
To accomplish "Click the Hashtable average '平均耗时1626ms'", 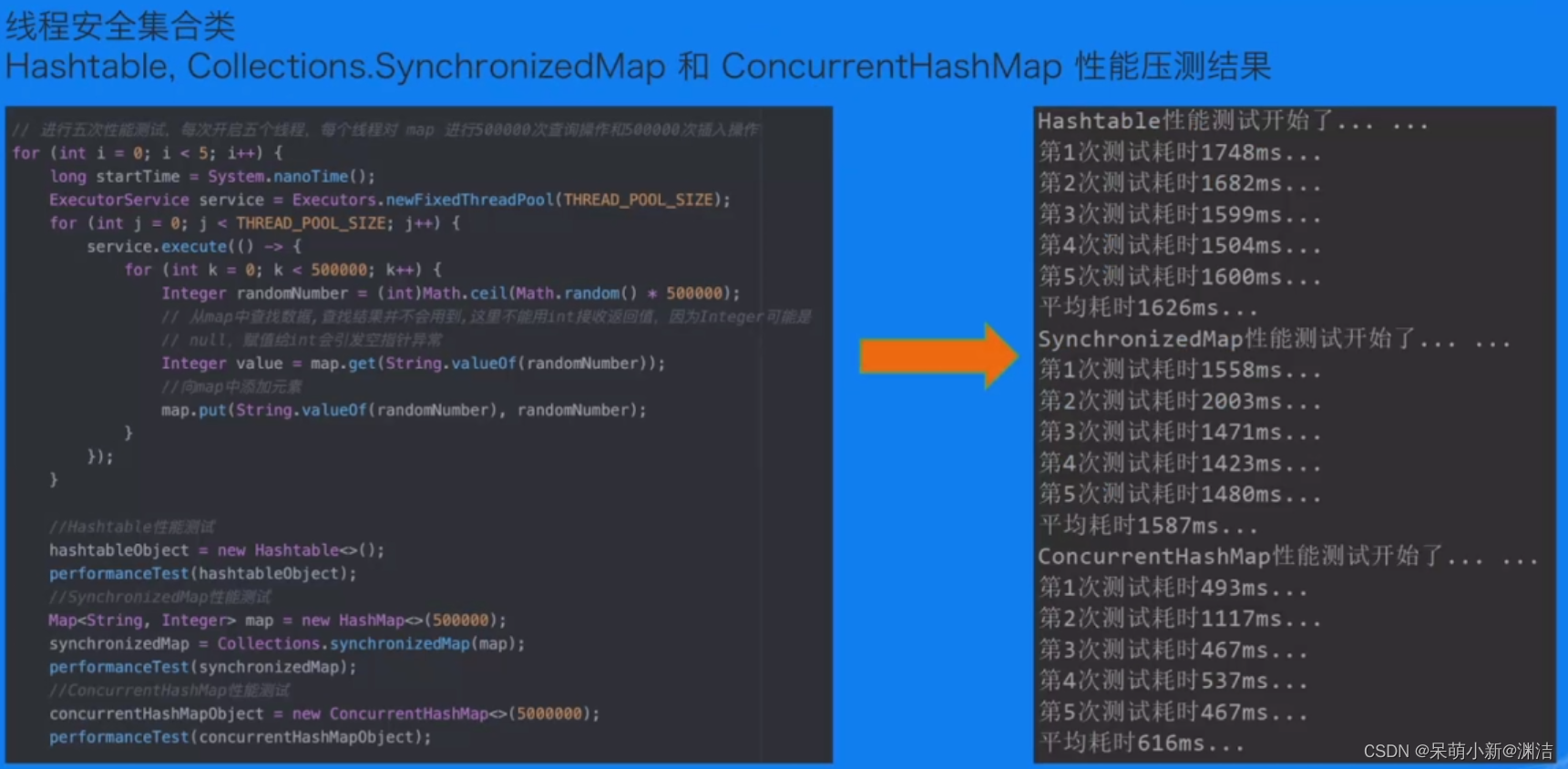I will (x=1148, y=307).
